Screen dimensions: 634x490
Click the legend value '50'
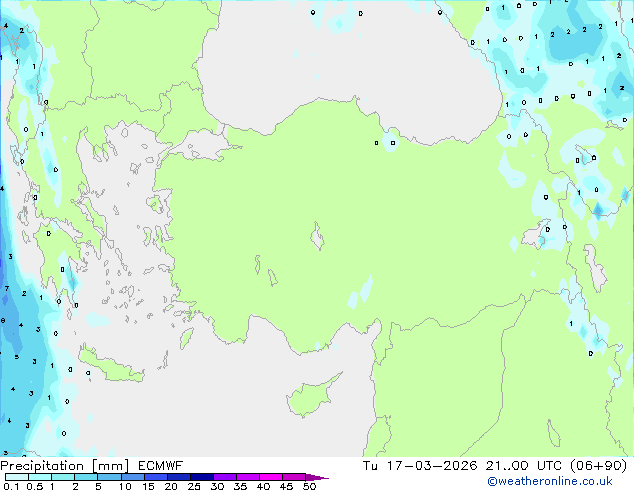pyautogui.click(x=310, y=486)
